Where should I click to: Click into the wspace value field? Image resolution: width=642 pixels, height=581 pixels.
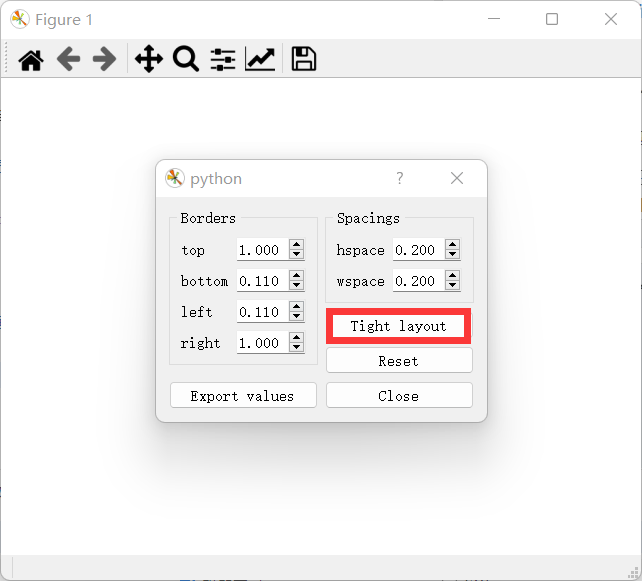(x=419, y=280)
